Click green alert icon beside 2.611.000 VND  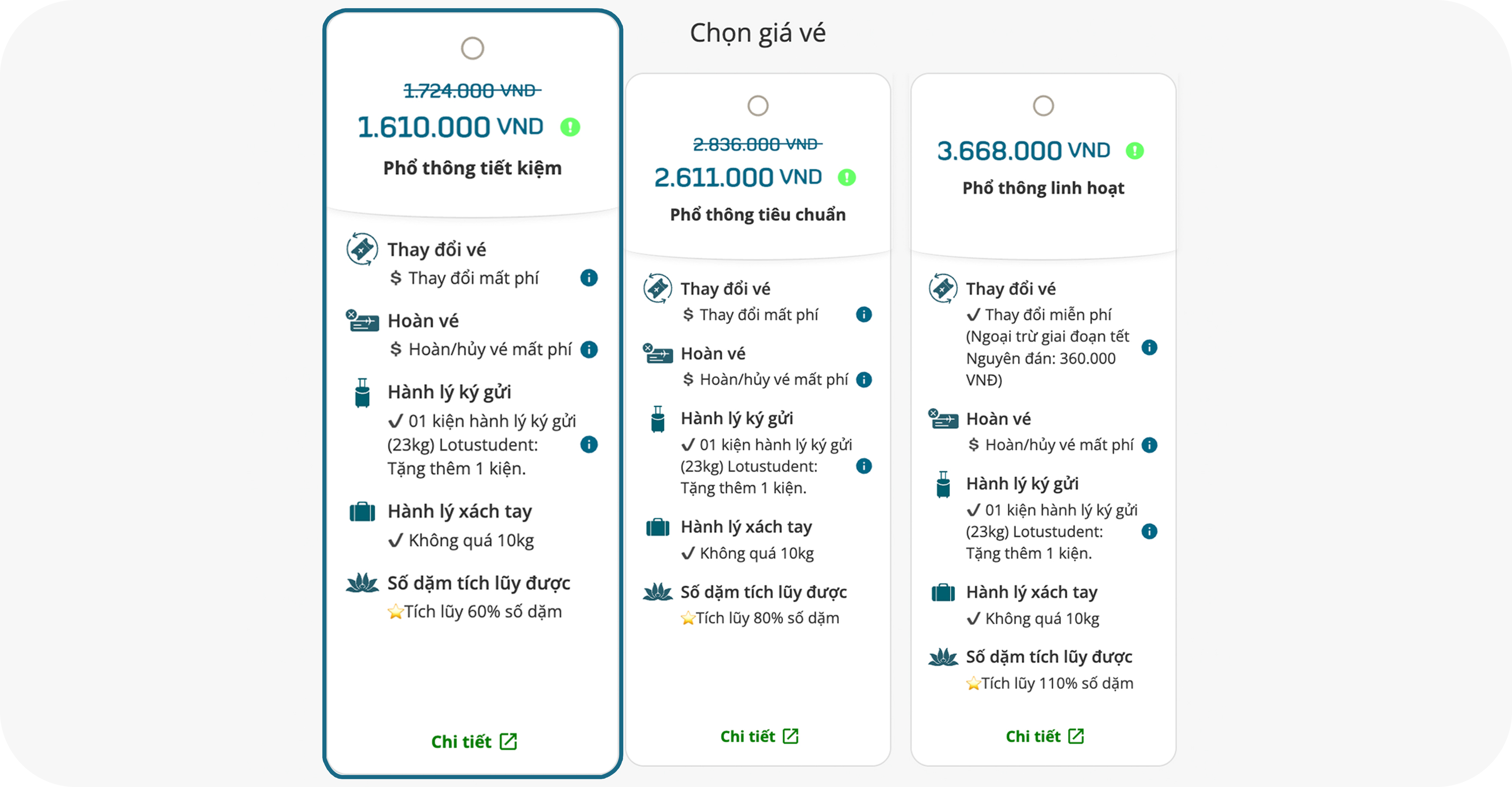point(847,177)
